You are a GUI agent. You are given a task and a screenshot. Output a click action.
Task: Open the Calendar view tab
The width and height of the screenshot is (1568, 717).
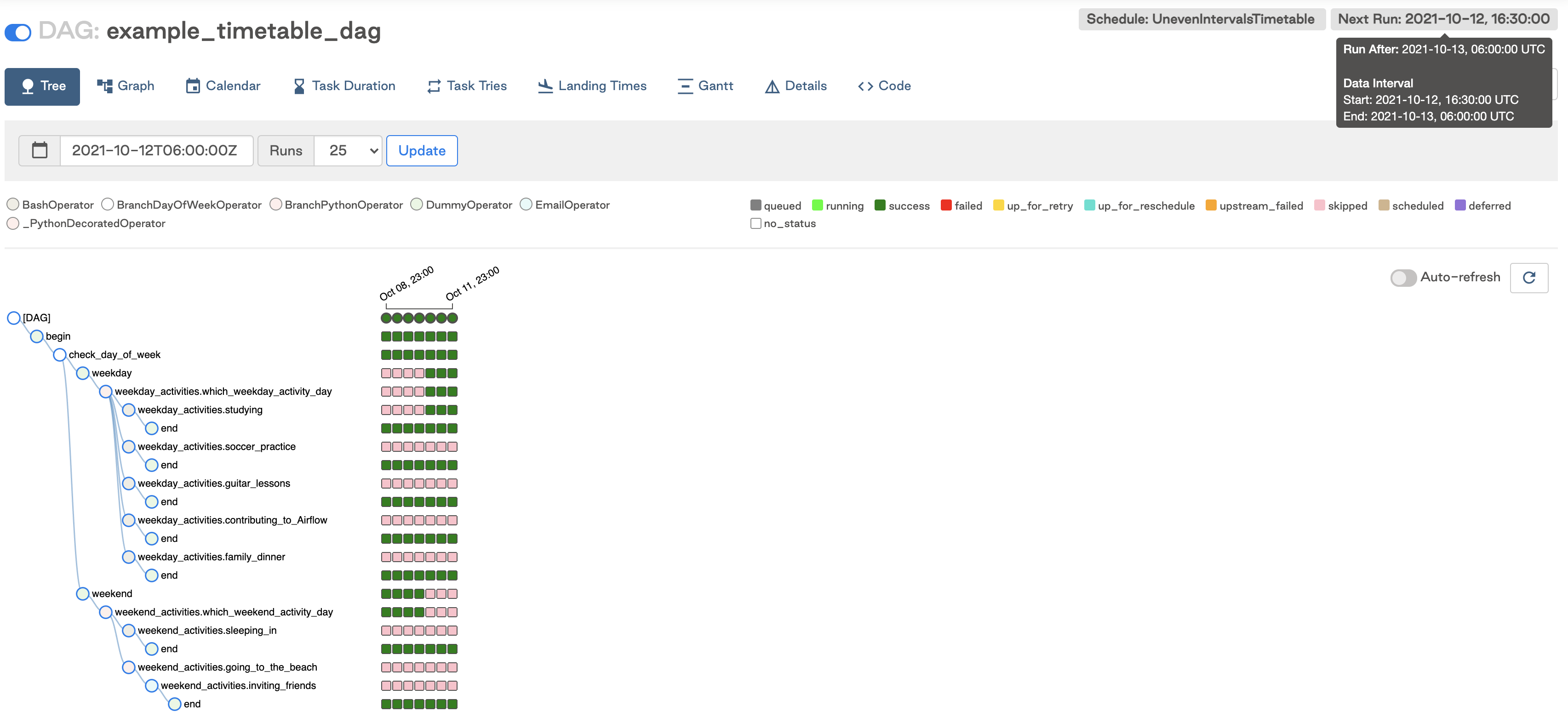pos(223,86)
